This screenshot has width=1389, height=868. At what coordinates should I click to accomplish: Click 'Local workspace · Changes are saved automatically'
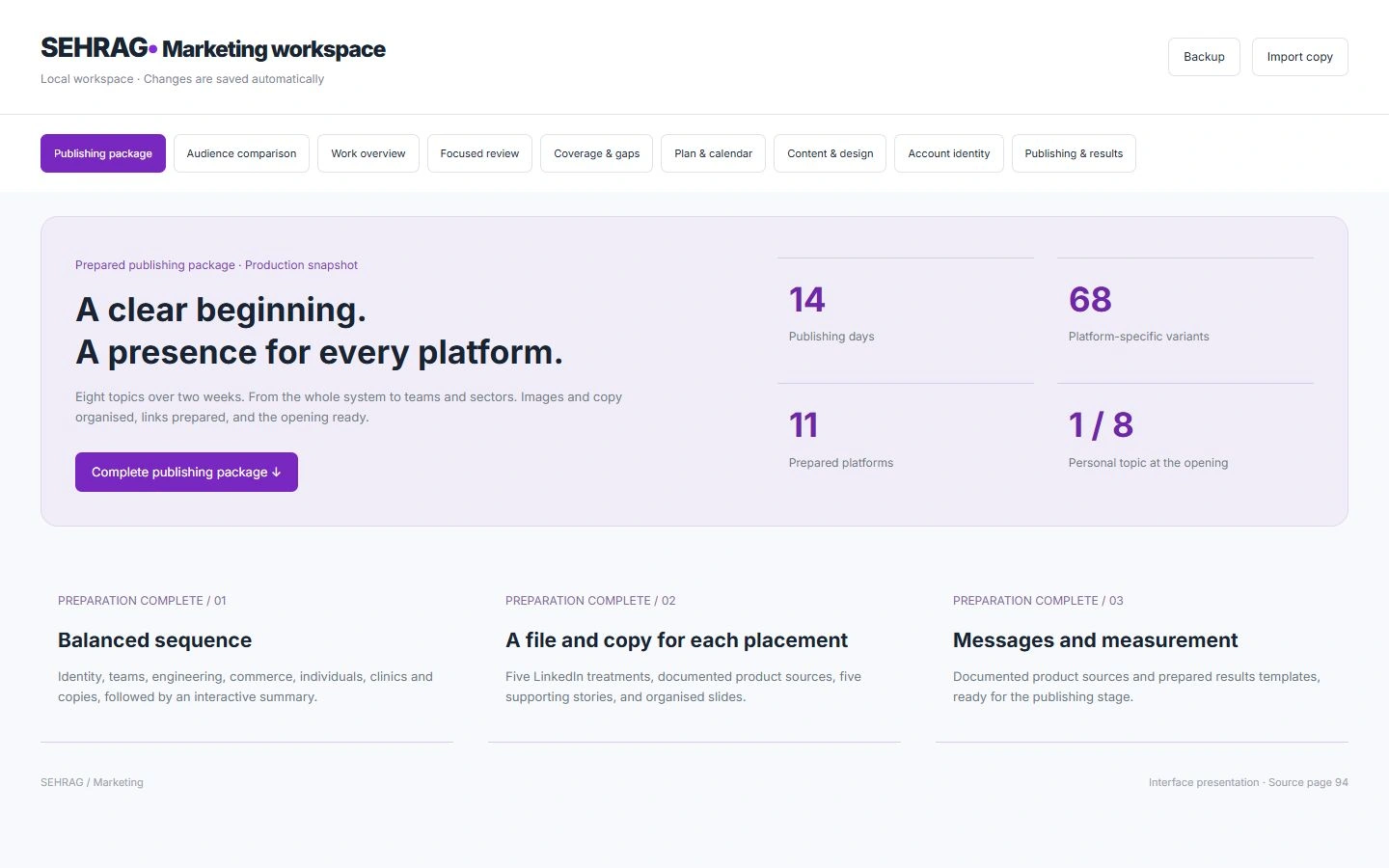[182, 79]
